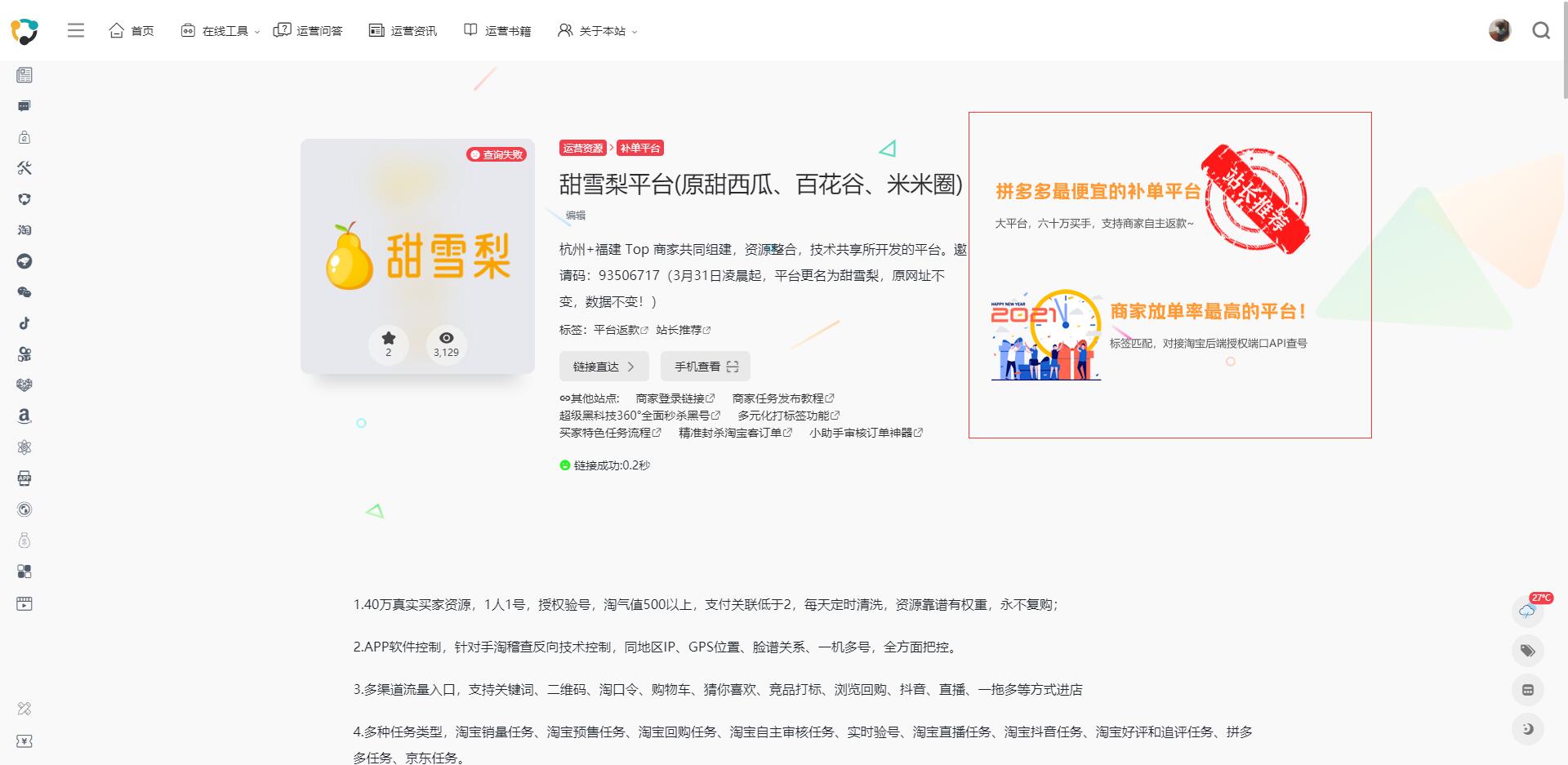Open the money bag sidebar icon

click(x=24, y=540)
